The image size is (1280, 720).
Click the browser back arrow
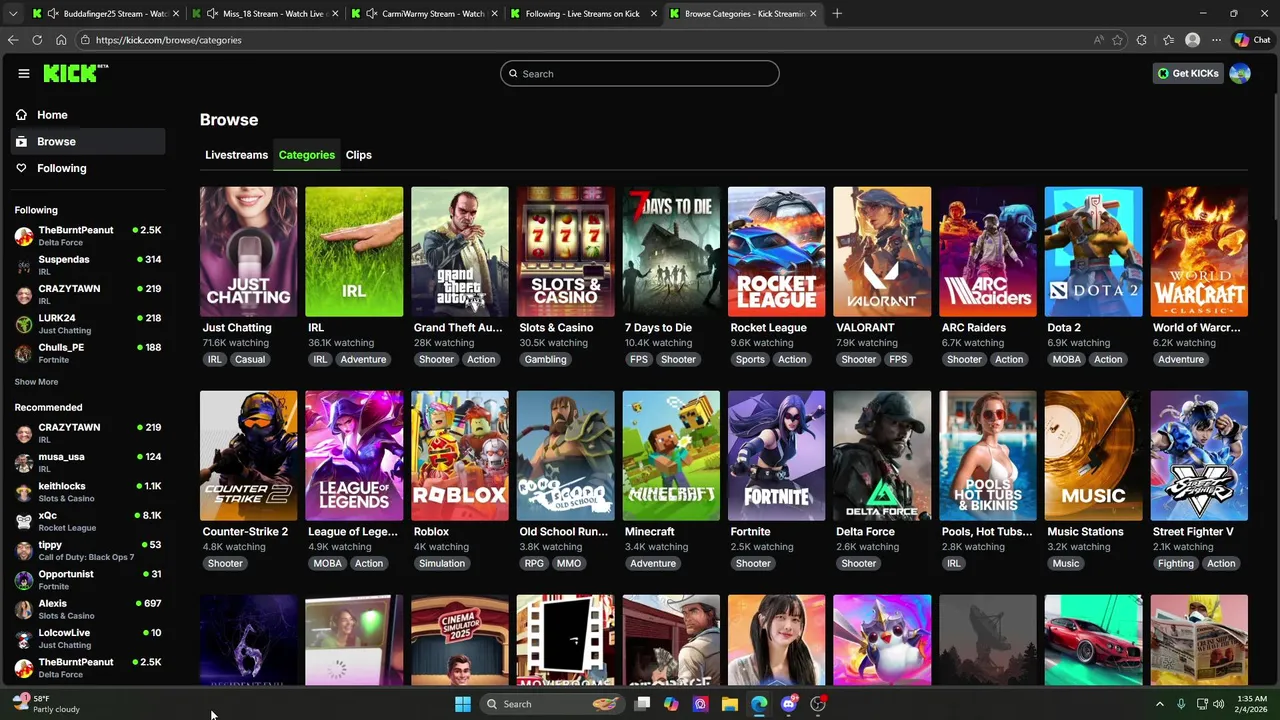click(x=13, y=40)
